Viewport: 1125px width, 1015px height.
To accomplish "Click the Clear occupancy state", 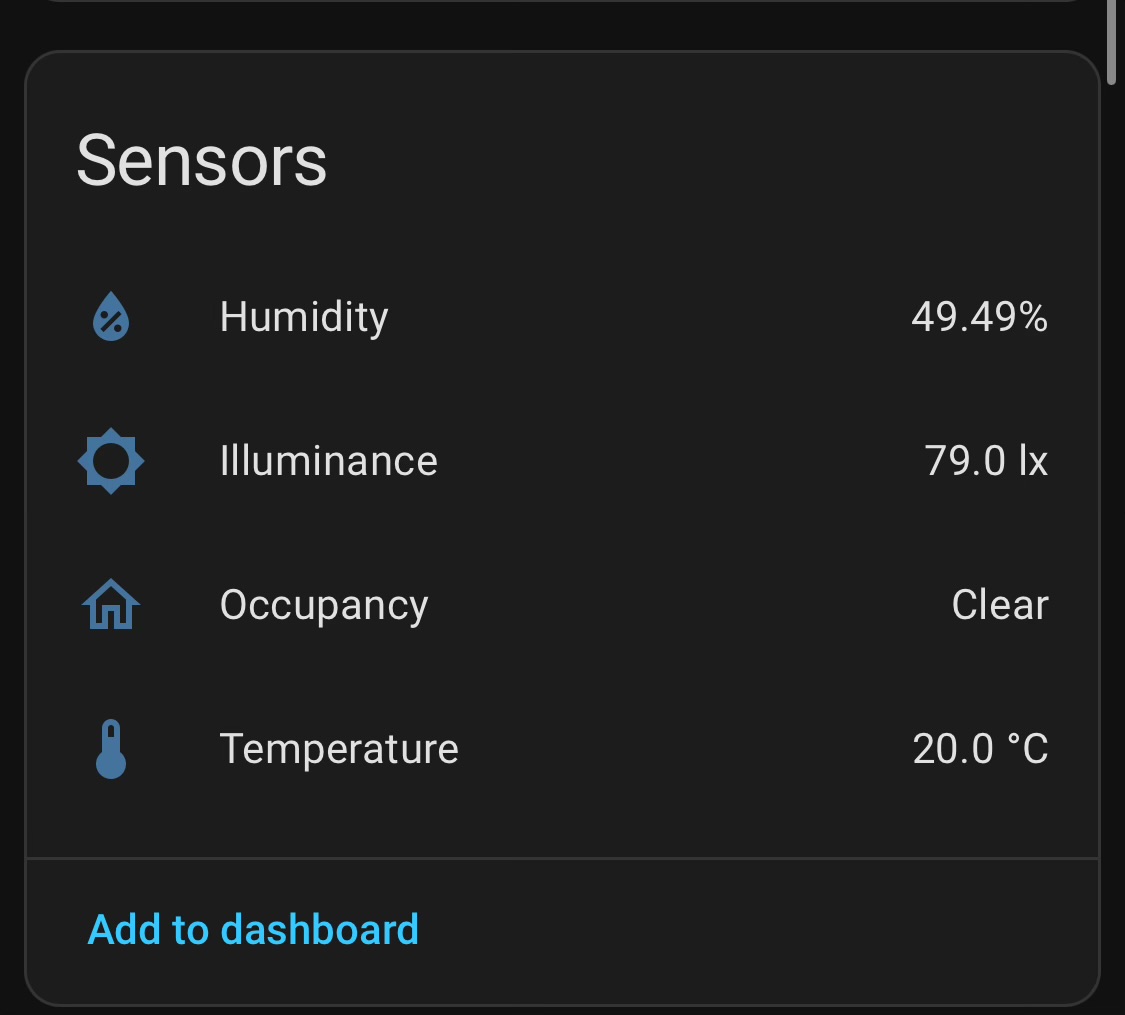I will (1000, 605).
